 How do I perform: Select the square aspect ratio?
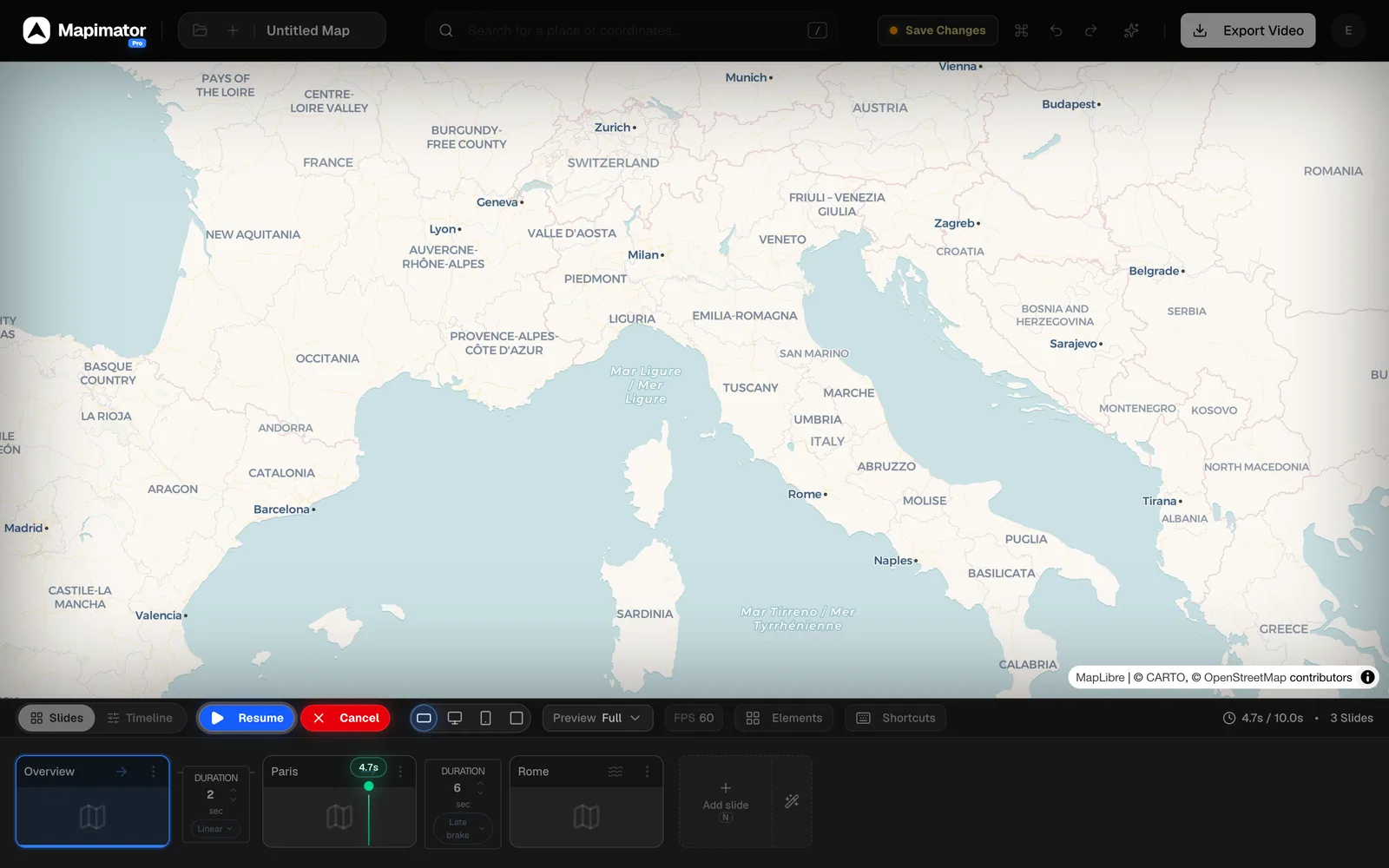[517, 718]
